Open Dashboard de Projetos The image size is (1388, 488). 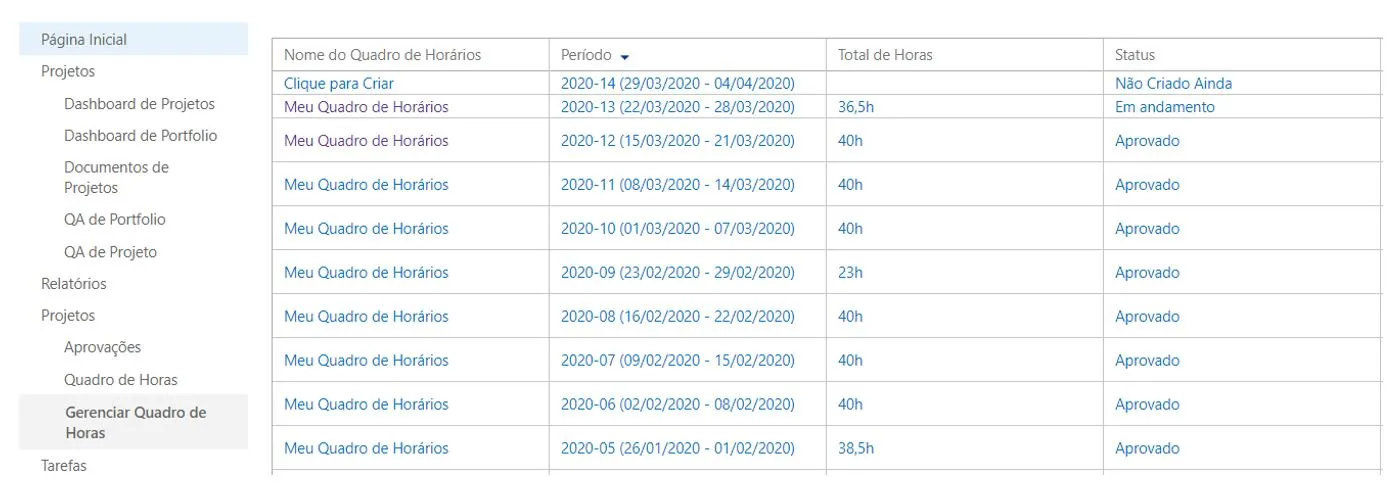click(139, 104)
